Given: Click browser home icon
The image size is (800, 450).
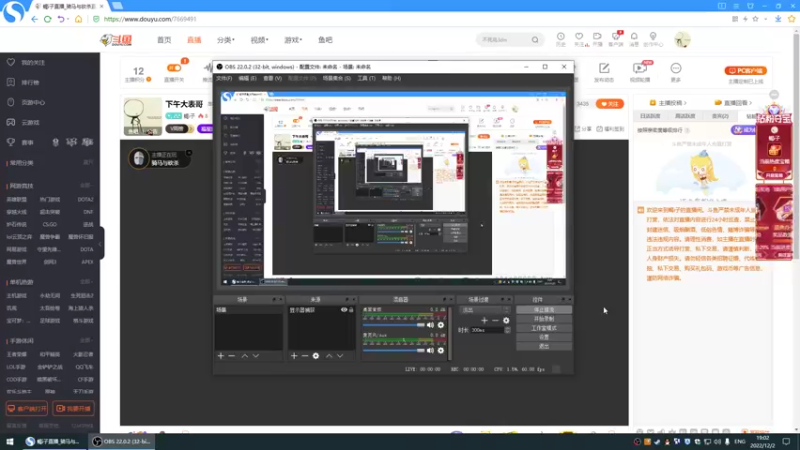Looking at the screenshot, I should coord(78,19).
